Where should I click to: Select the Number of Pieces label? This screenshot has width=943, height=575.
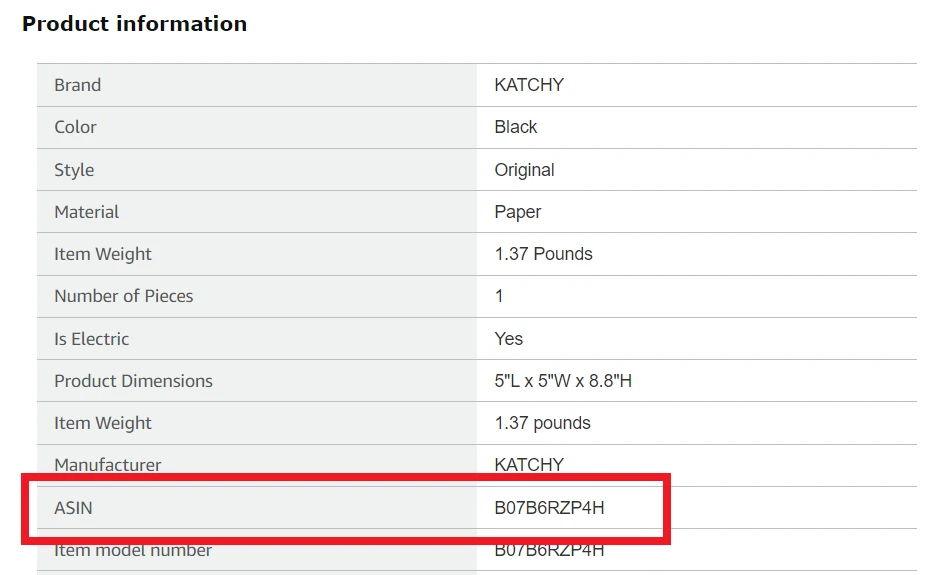tap(123, 296)
